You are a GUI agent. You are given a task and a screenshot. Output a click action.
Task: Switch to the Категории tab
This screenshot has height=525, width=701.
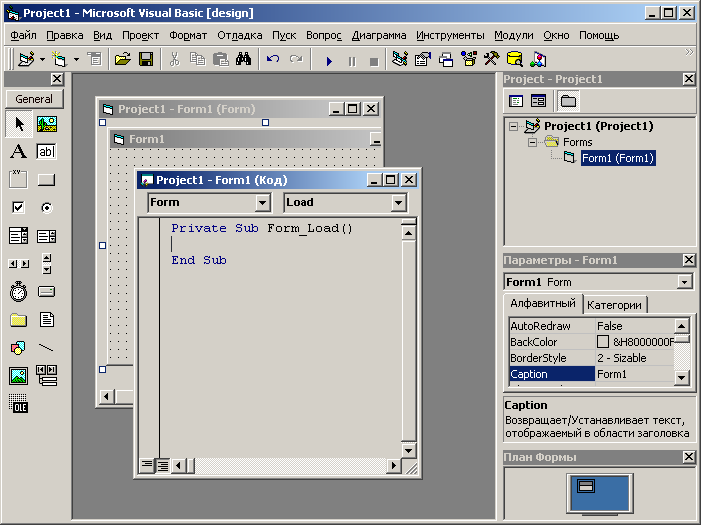615,305
